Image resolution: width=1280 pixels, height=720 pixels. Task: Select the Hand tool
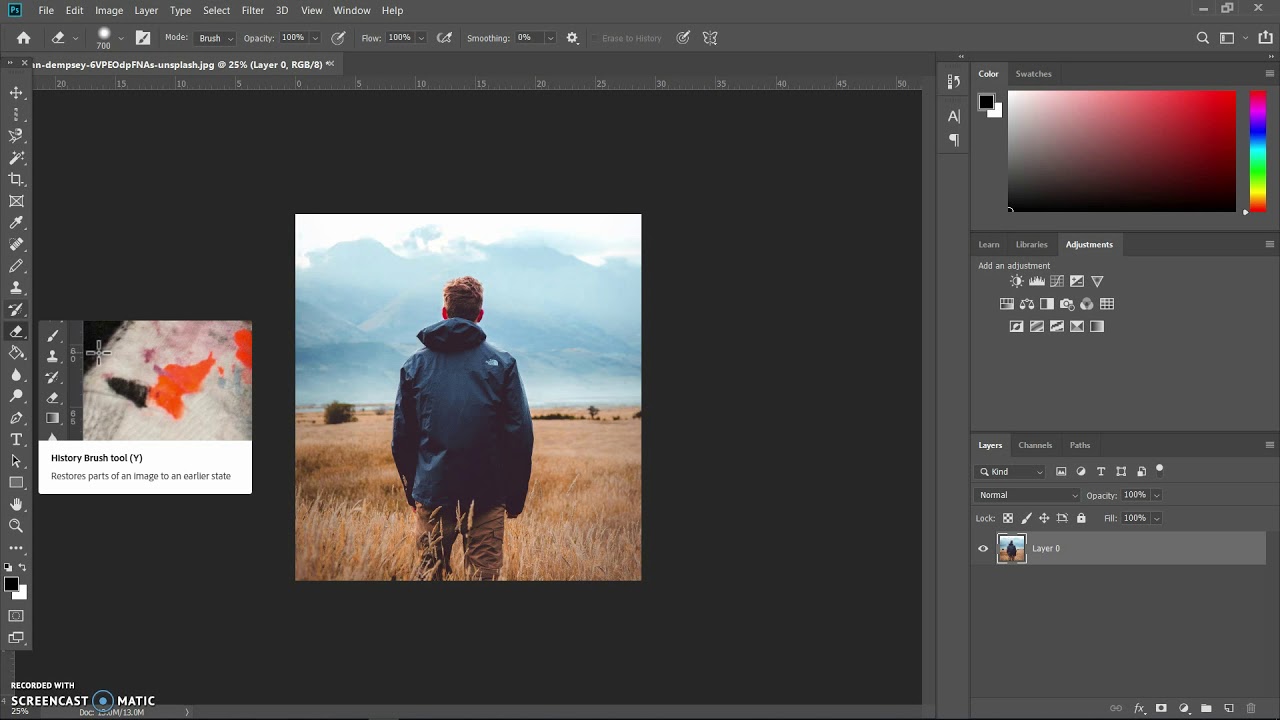click(16, 505)
